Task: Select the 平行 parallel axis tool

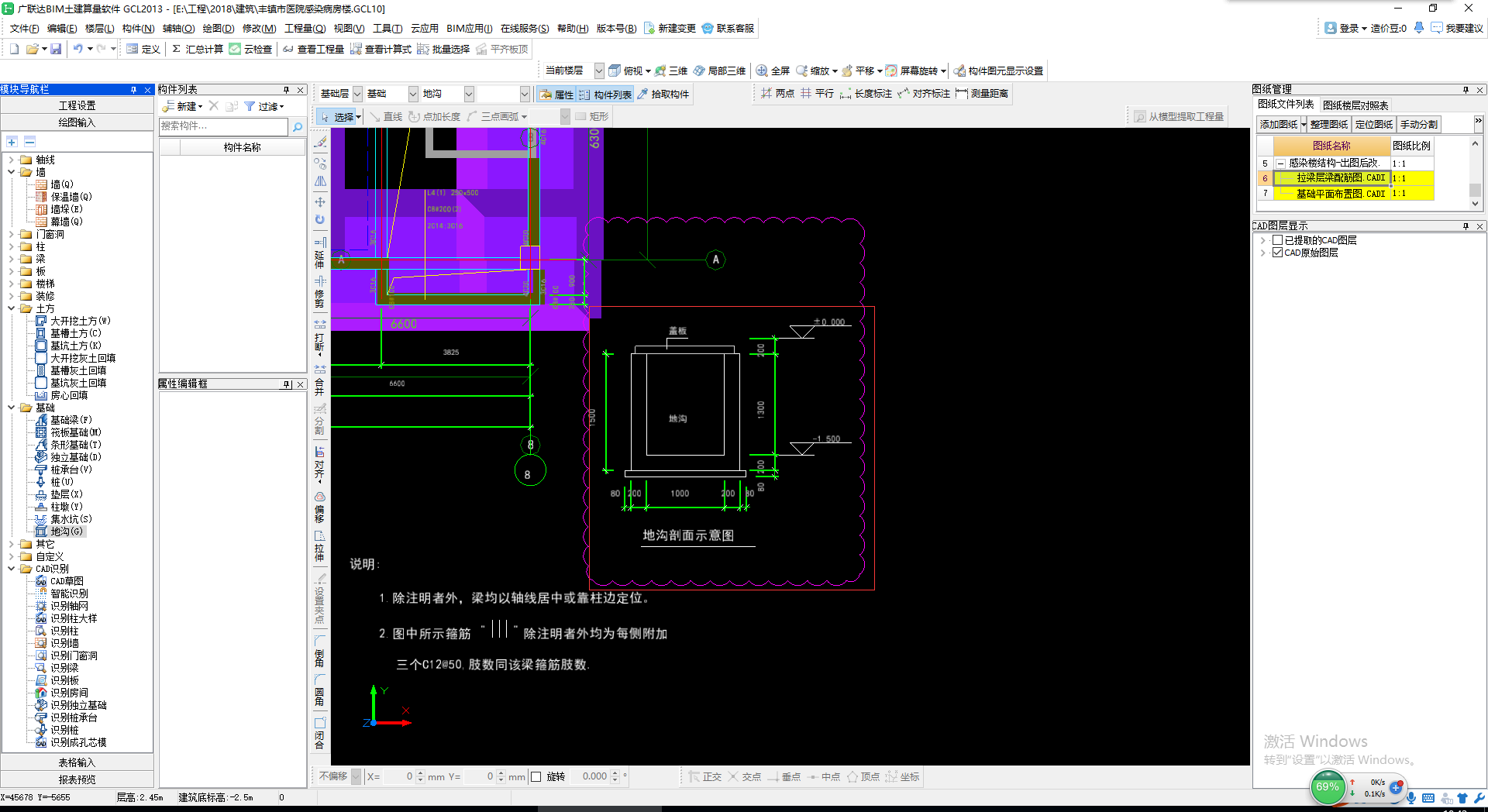Action: 818,93
